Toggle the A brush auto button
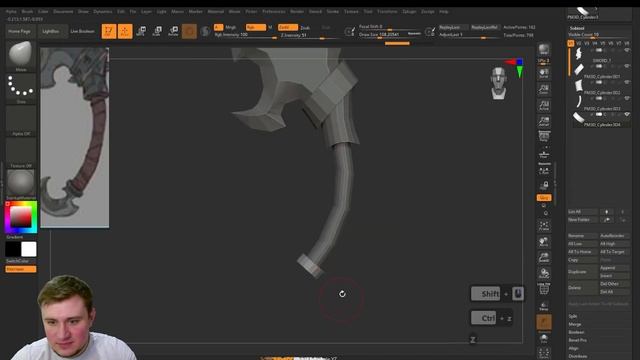The height and width of the screenshot is (360, 640). pos(218,27)
